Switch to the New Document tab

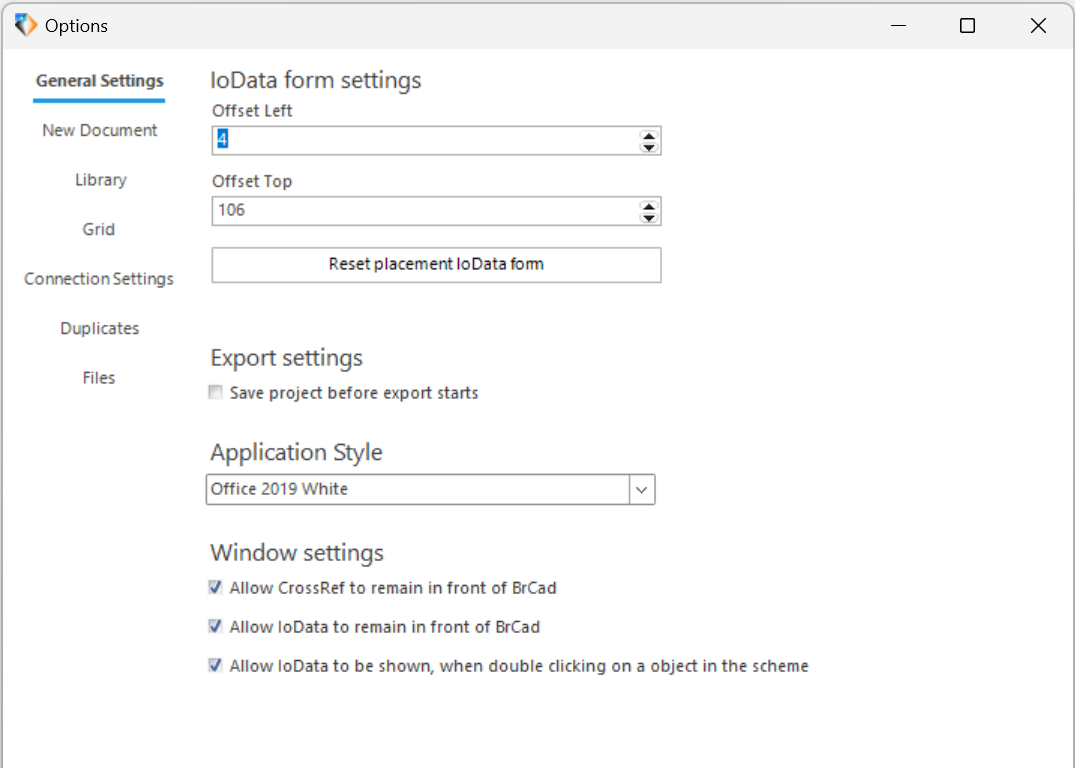(99, 130)
